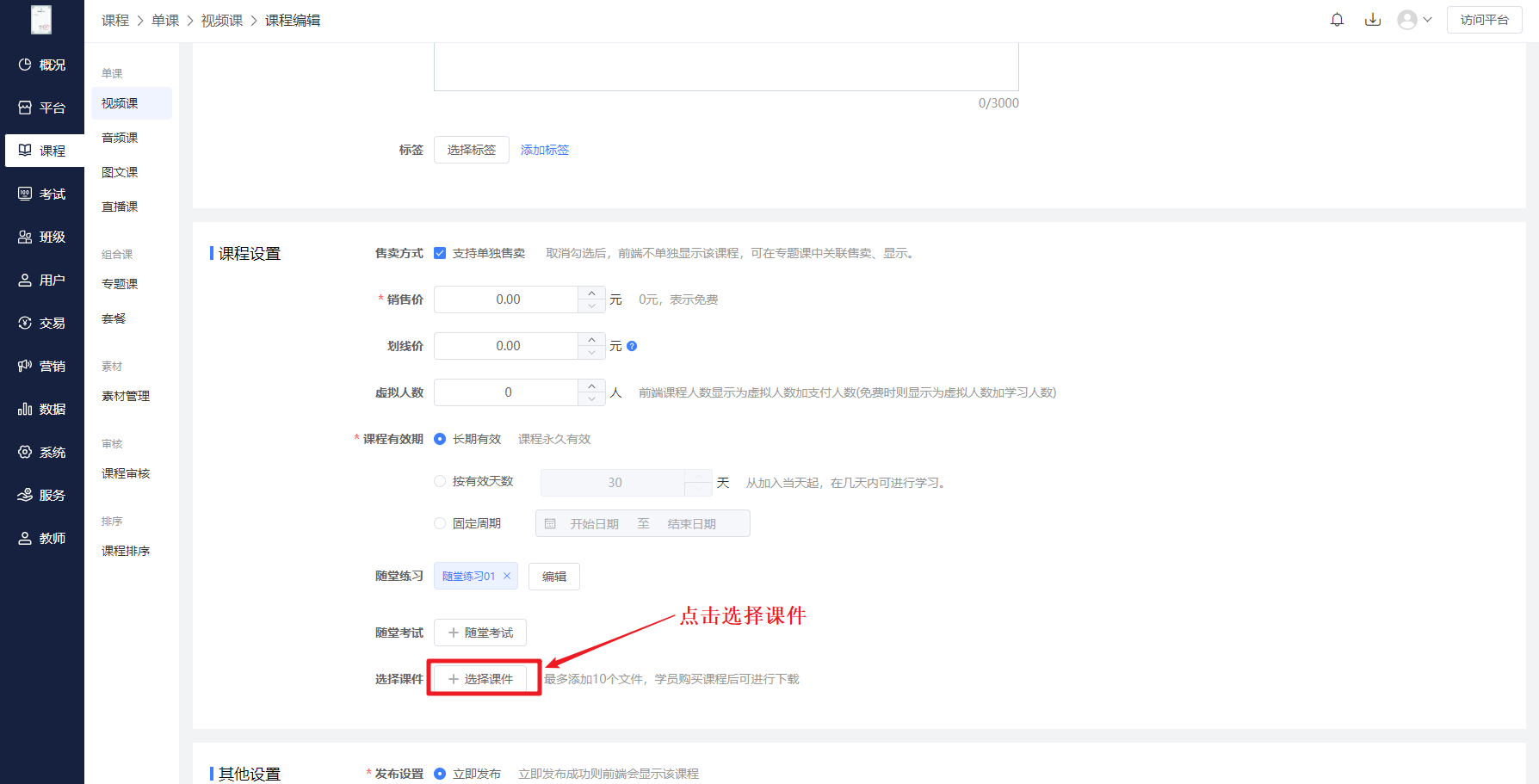Click 编辑 next to 随堂练习

coord(554,577)
